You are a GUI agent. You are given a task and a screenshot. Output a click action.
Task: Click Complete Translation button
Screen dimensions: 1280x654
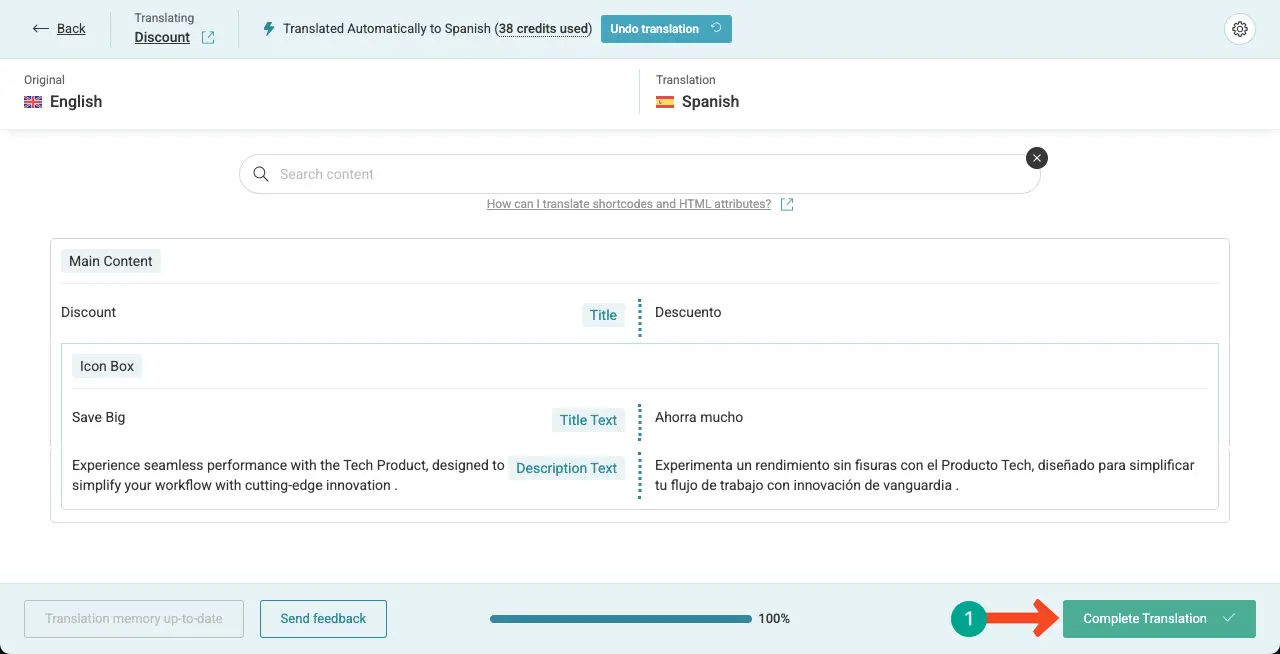pyautogui.click(x=1159, y=619)
